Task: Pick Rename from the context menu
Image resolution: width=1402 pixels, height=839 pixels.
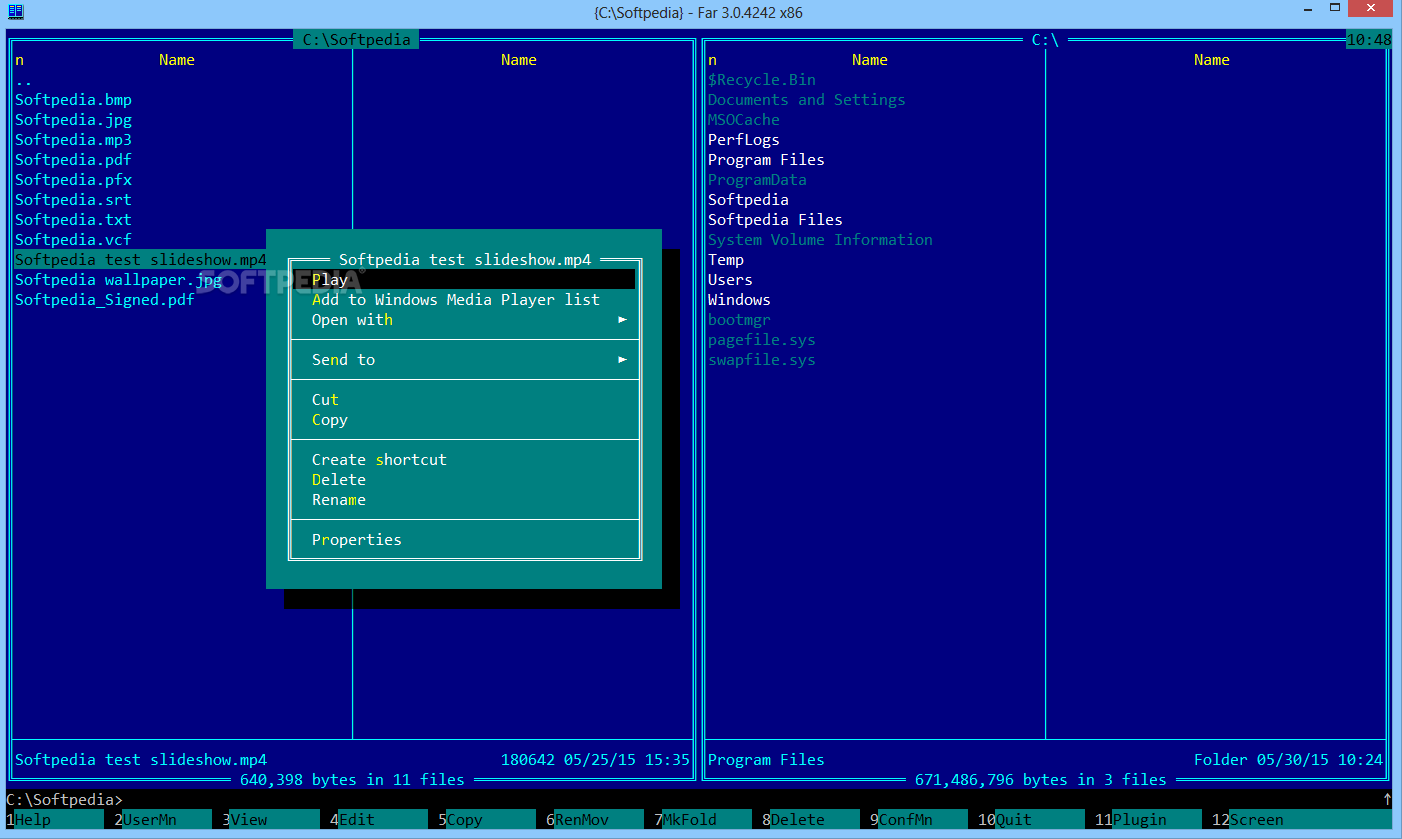Action: [339, 500]
